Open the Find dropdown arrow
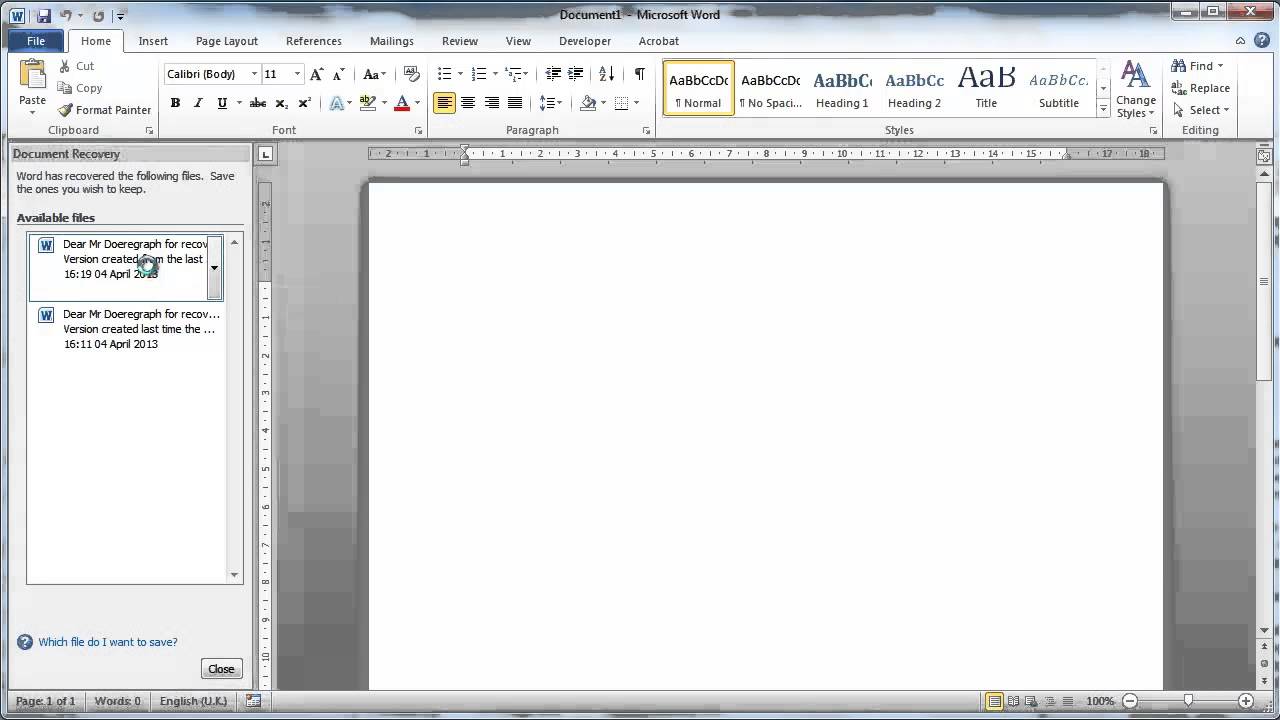 click(x=1220, y=67)
